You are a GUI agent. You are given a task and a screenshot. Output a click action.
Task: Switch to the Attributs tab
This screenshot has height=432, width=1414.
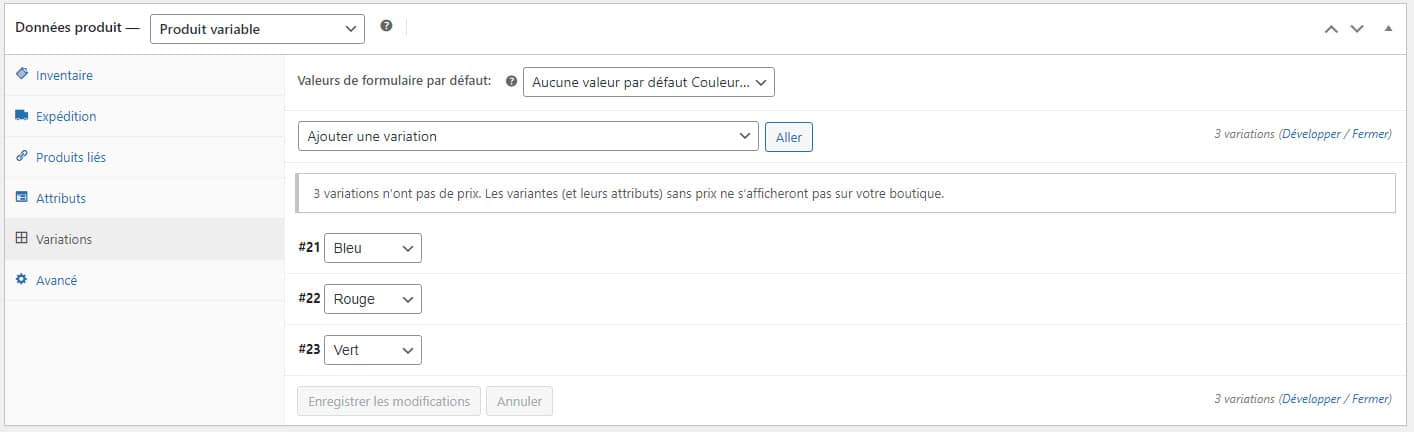click(61, 198)
